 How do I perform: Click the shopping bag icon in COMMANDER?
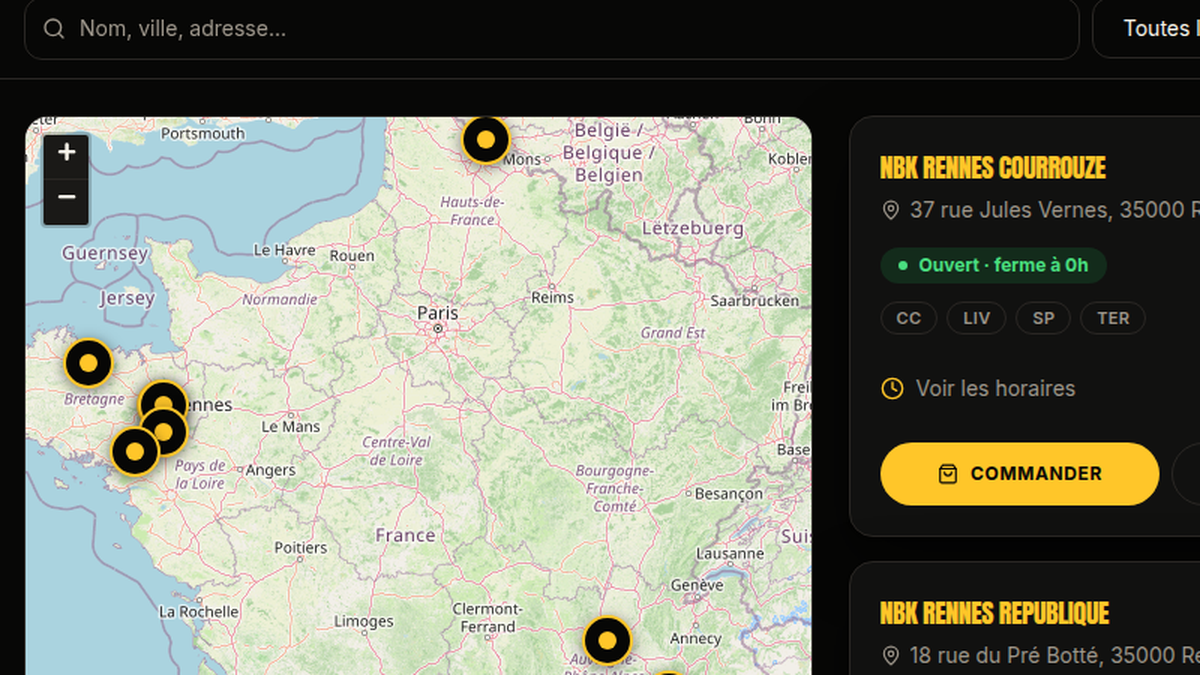[948, 474]
